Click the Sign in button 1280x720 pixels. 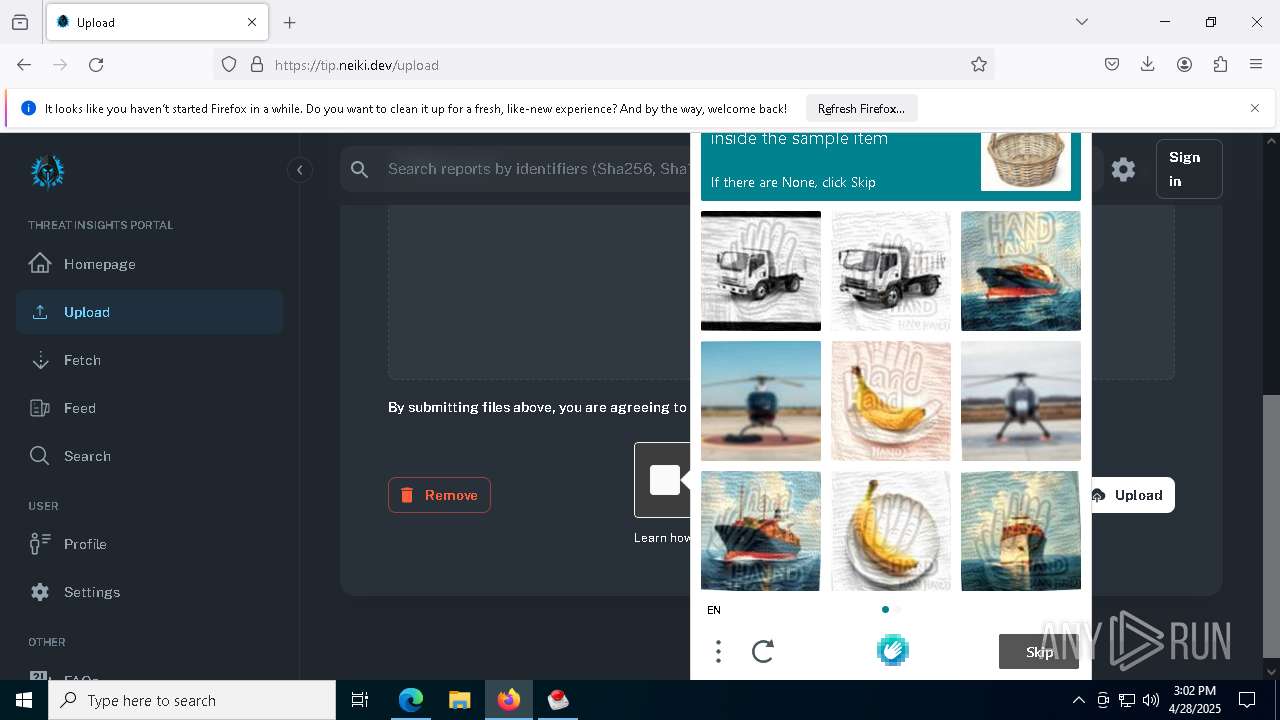(1189, 169)
